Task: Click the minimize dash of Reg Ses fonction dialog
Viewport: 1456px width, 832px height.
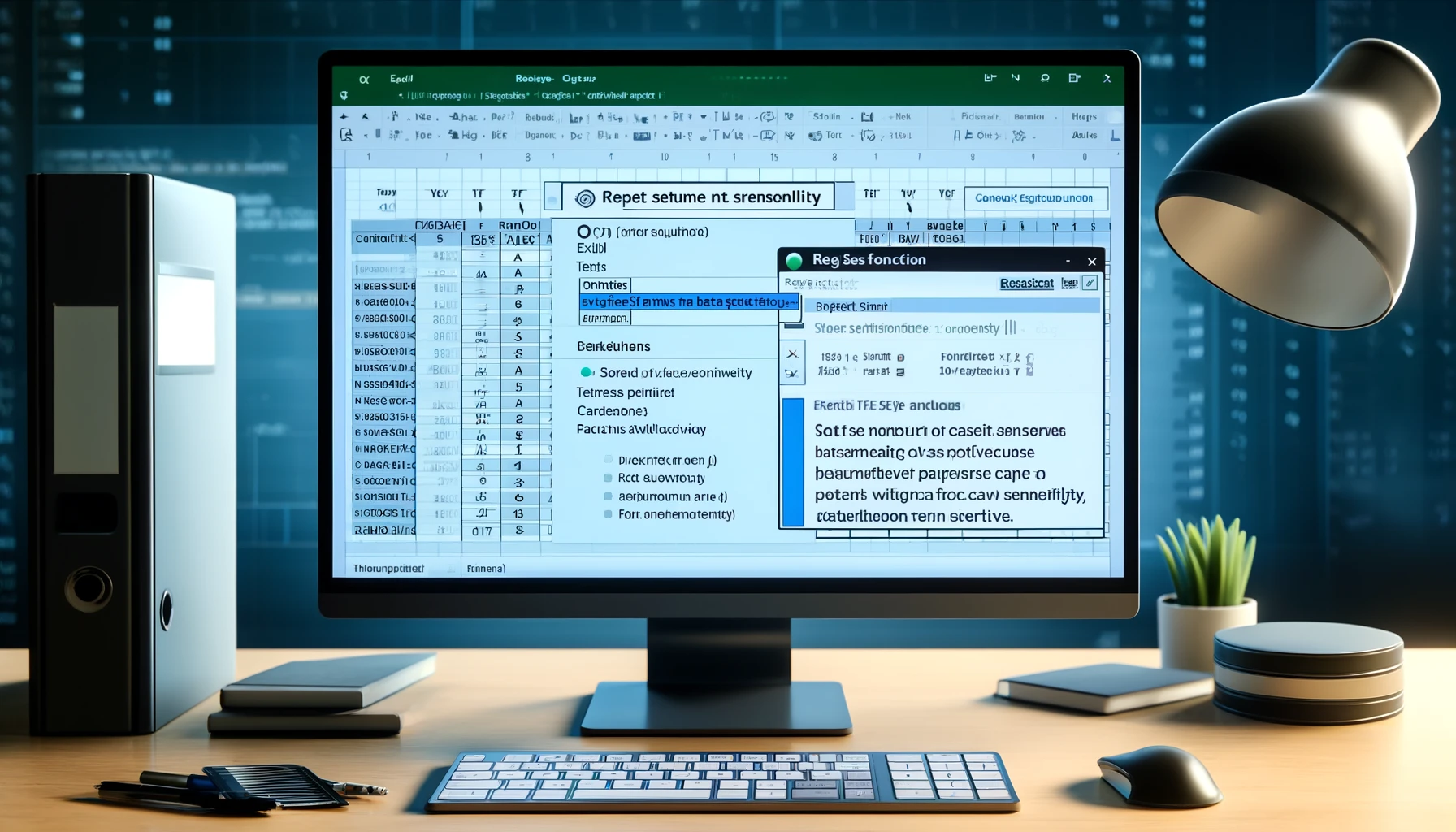Action: (x=1068, y=261)
